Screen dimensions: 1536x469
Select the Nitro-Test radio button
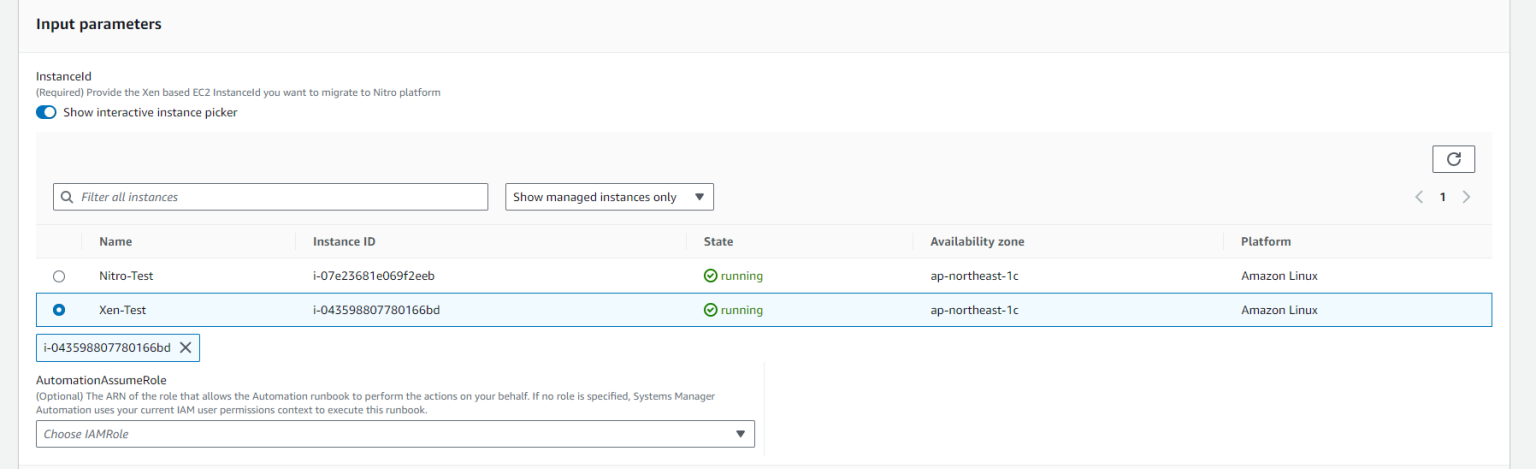point(59,276)
